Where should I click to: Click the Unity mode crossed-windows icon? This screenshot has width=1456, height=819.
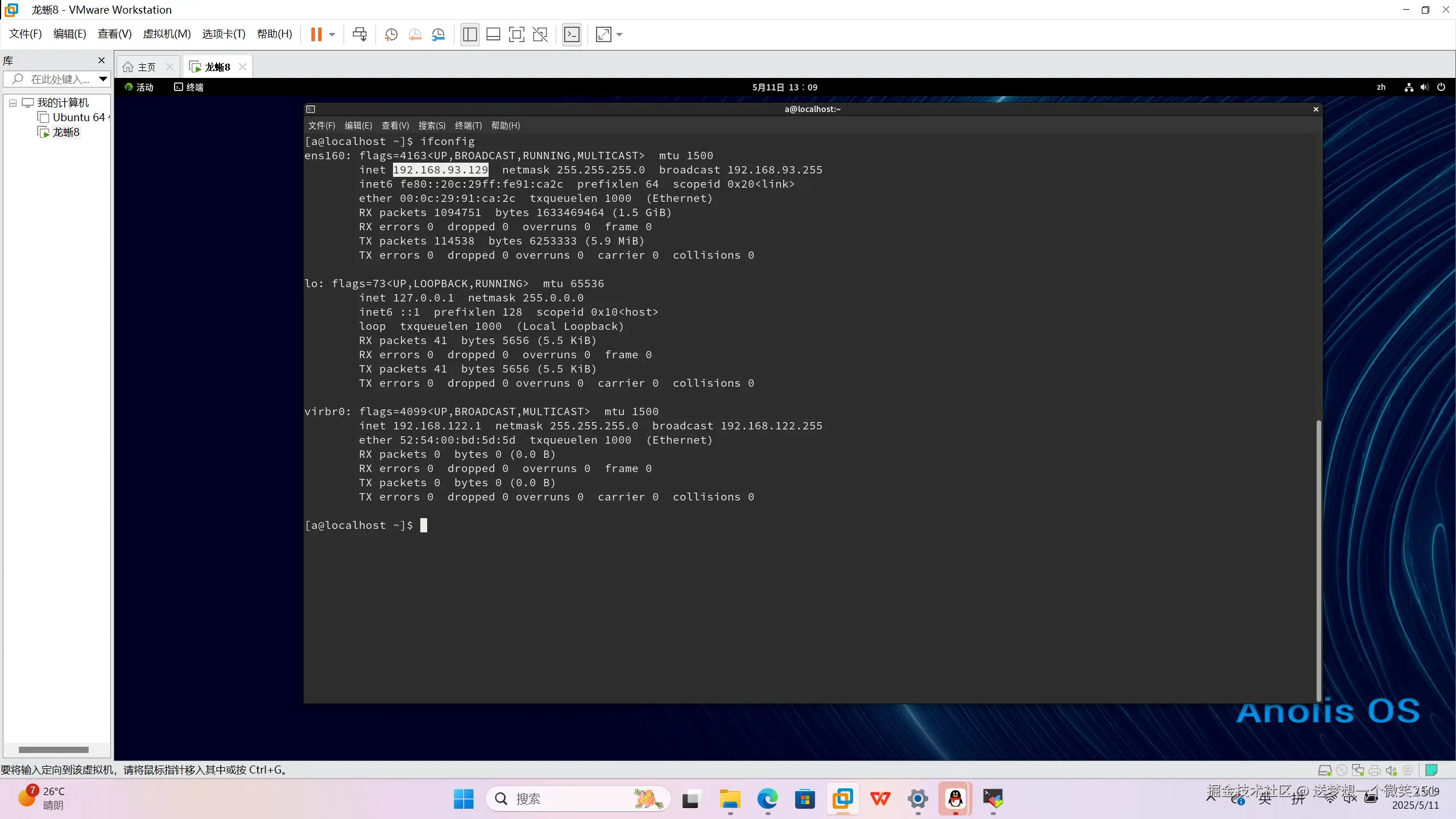540,35
